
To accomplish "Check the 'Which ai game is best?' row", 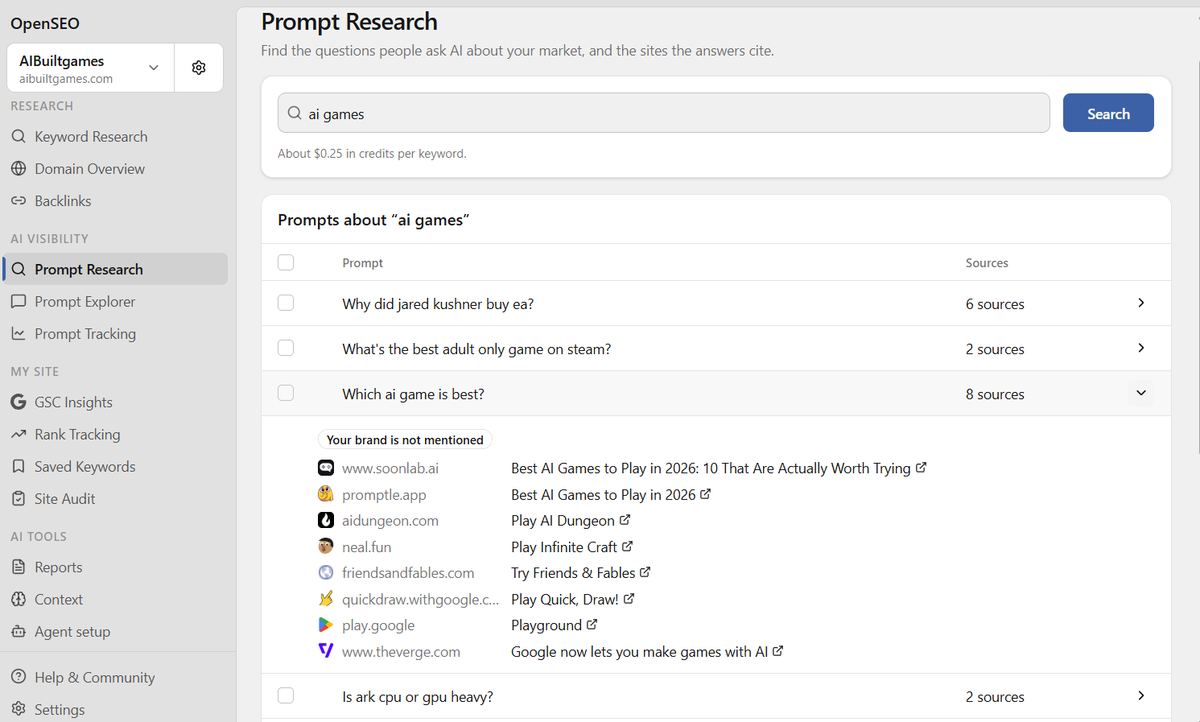I will coord(286,393).
